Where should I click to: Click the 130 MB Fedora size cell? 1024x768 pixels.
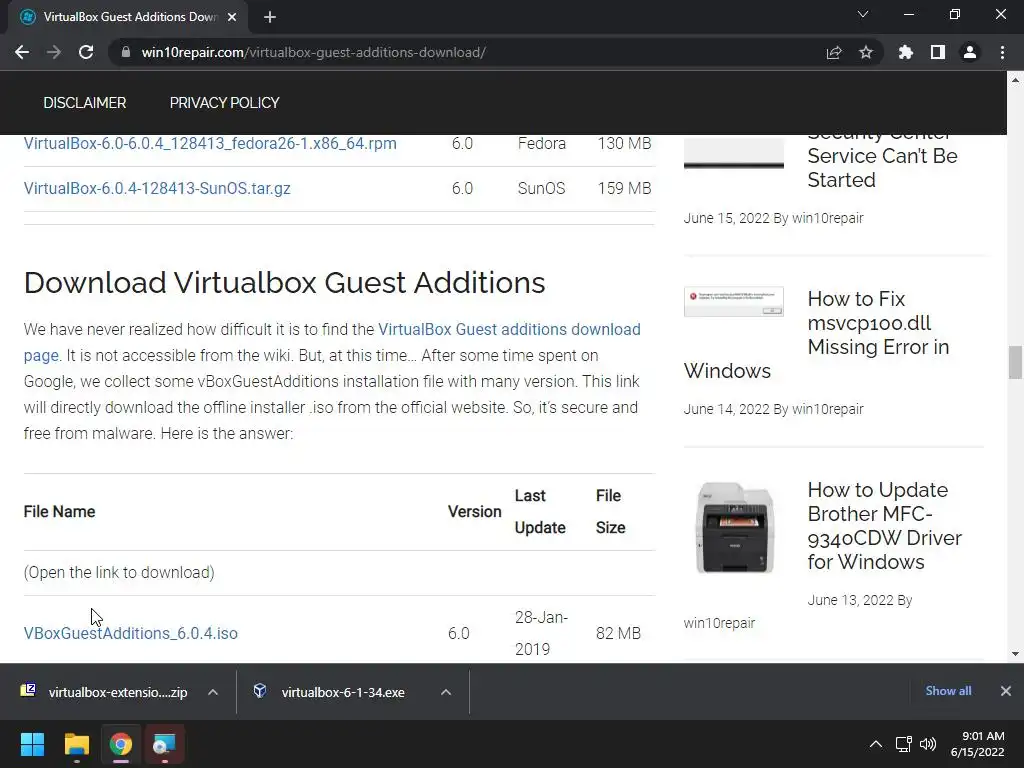point(624,144)
